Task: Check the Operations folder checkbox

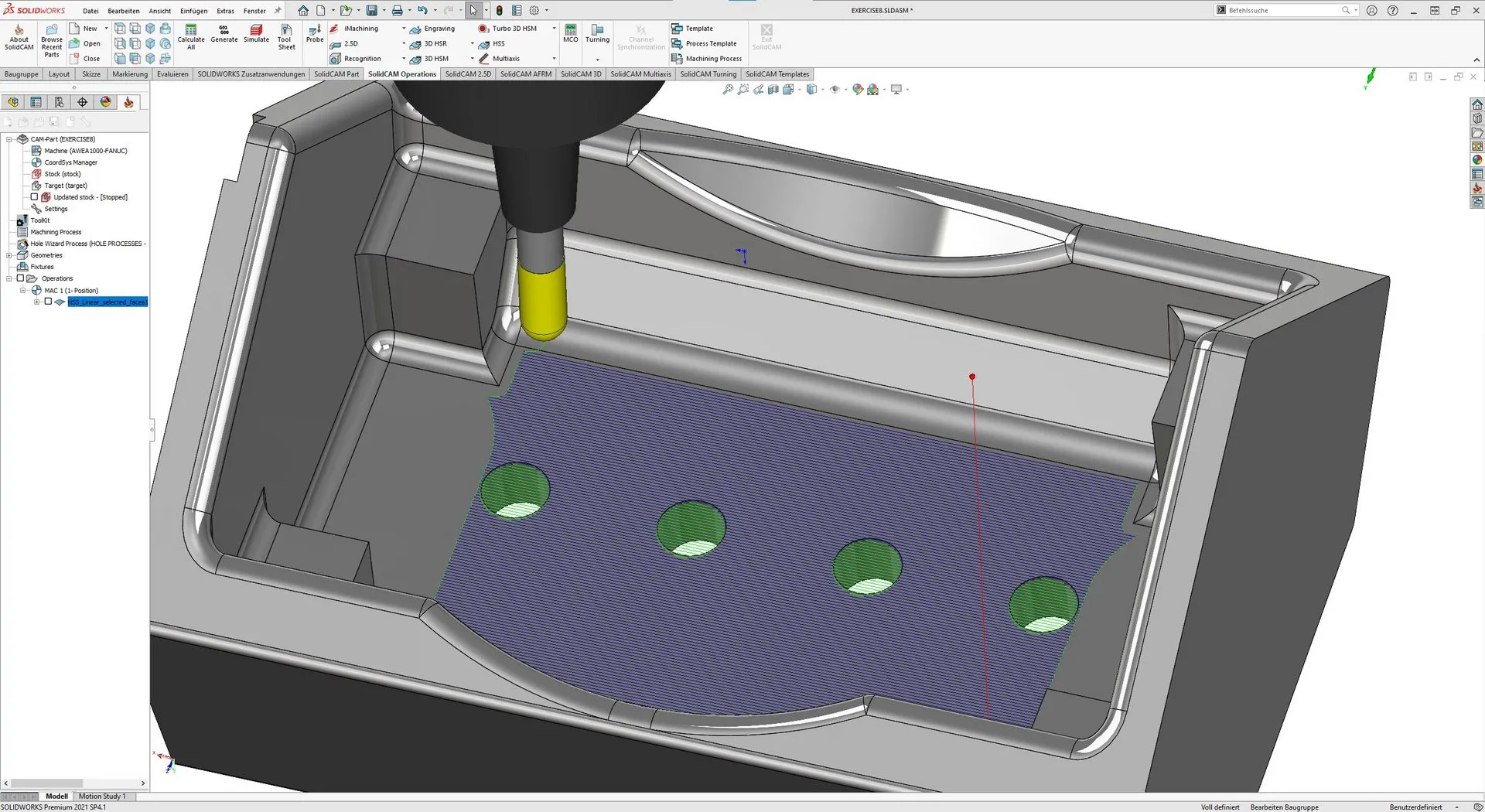Action: (x=21, y=278)
